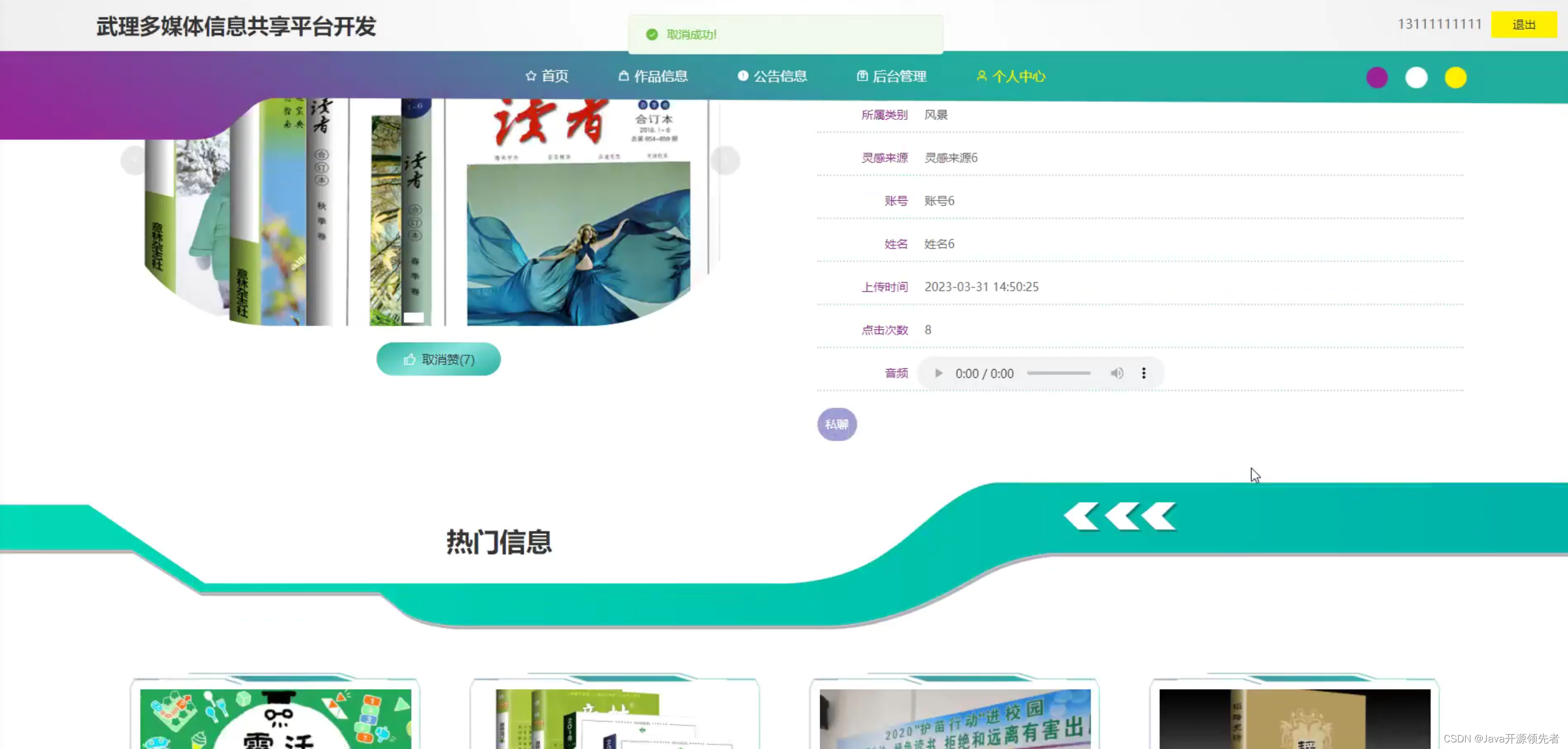The height and width of the screenshot is (749, 1568).
Task: Show the previous carousel image arrow
Action: point(134,161)
